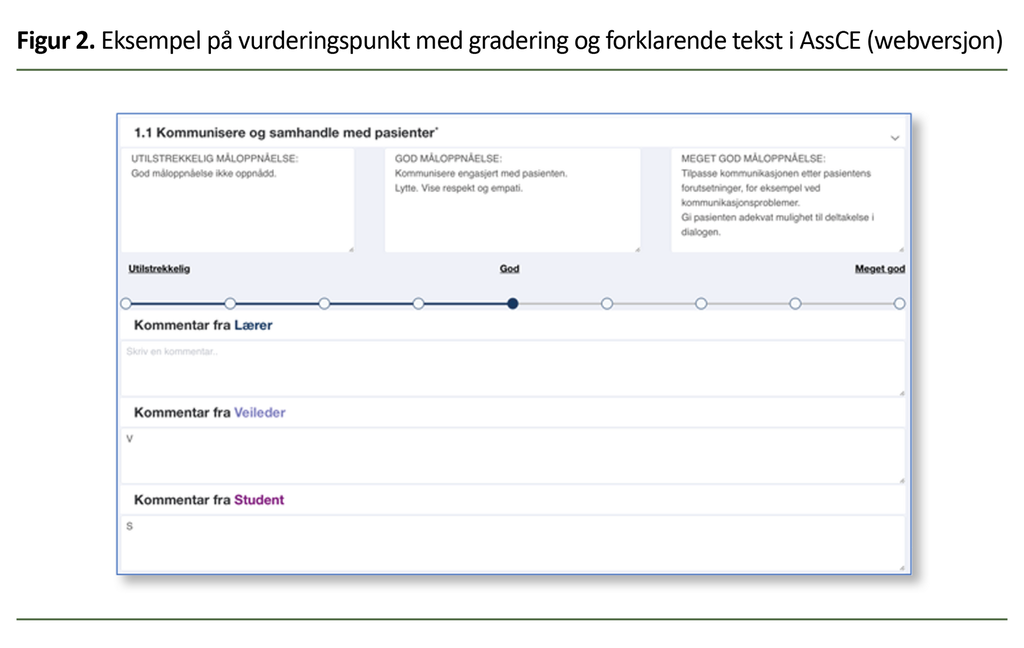Click the Kommentar fra Veileder text field
This screenshot has height=648, width=1024.
(x=512, y=456)
